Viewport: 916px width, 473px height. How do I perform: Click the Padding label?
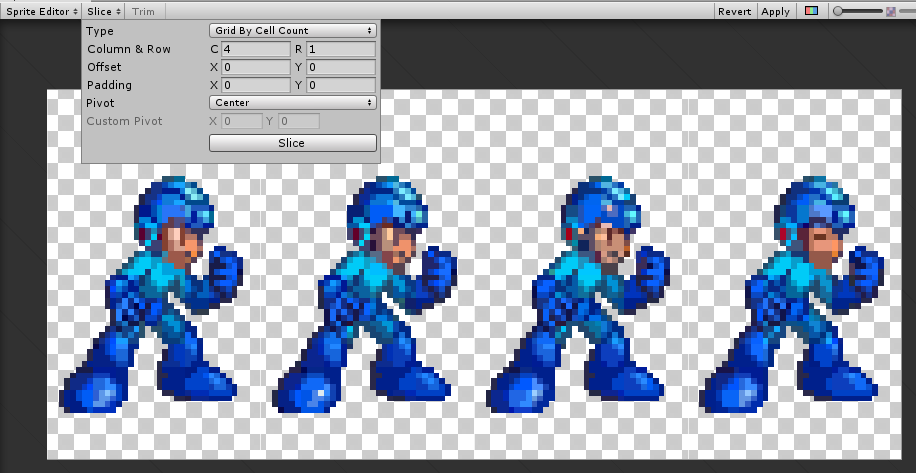109,85
